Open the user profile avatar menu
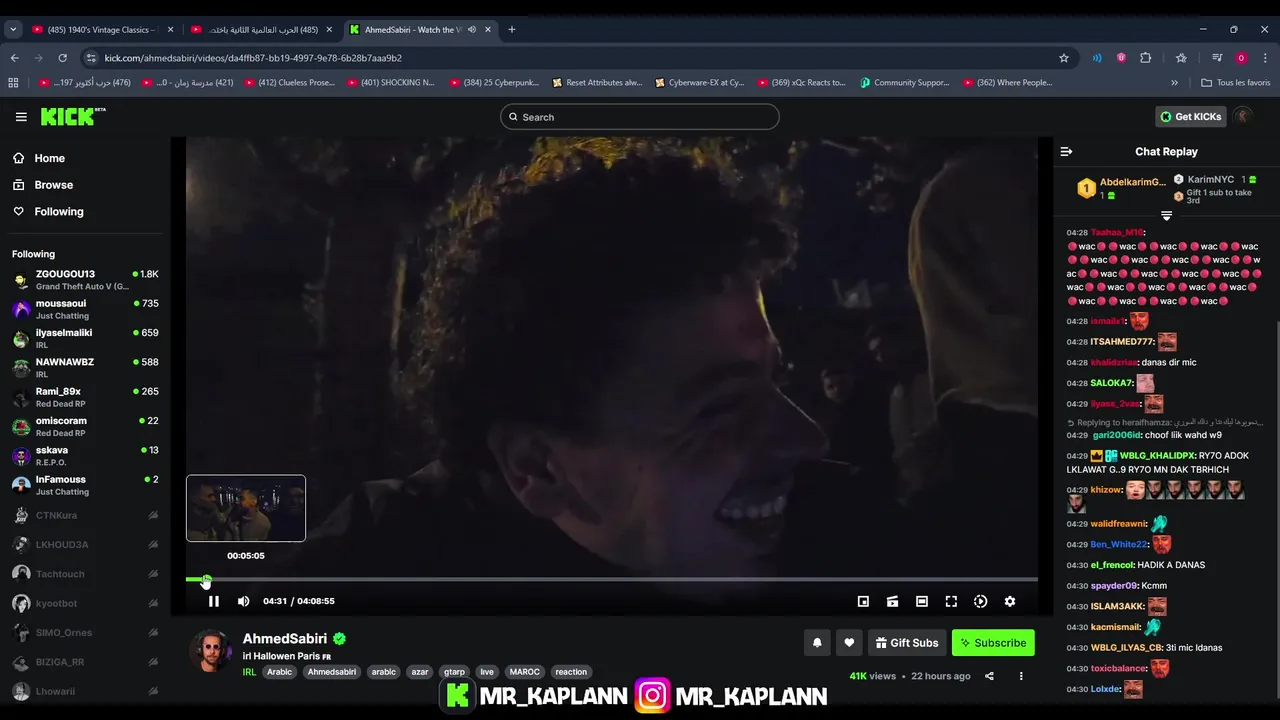 pos(1243,117)
